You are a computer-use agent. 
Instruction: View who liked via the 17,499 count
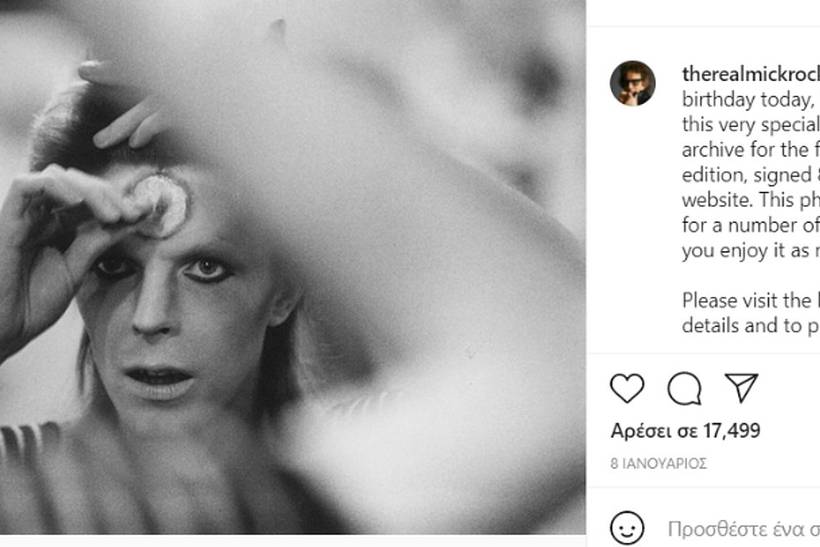730,431
